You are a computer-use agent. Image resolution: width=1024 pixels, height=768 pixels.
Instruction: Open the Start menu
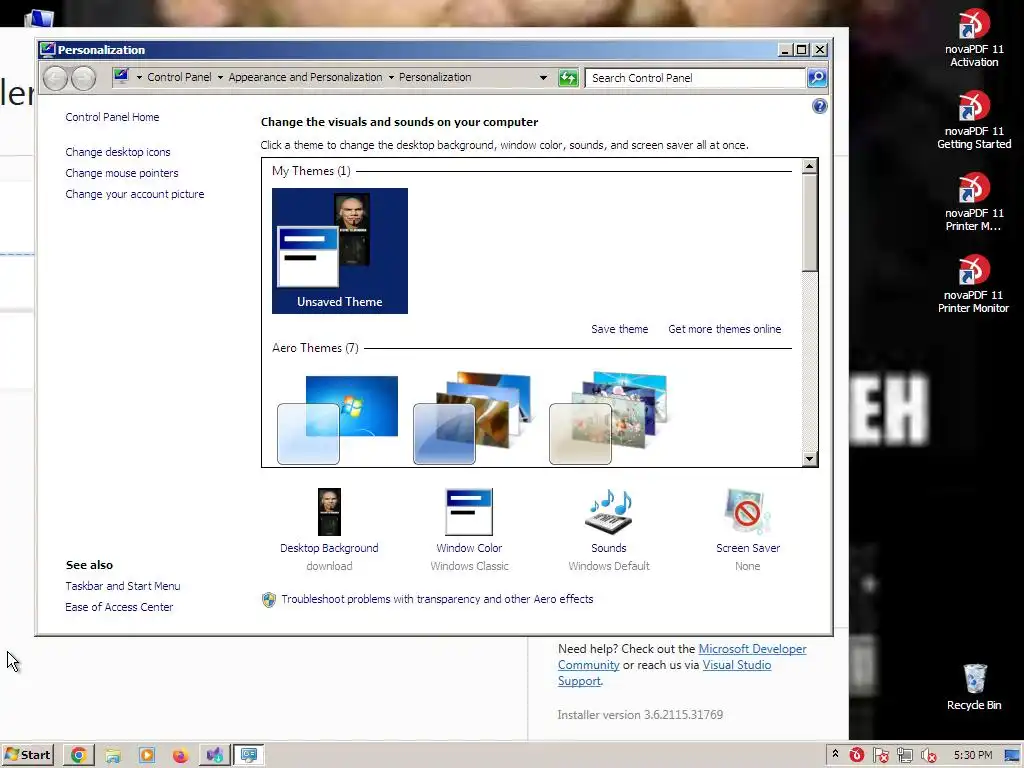point(27,756)
